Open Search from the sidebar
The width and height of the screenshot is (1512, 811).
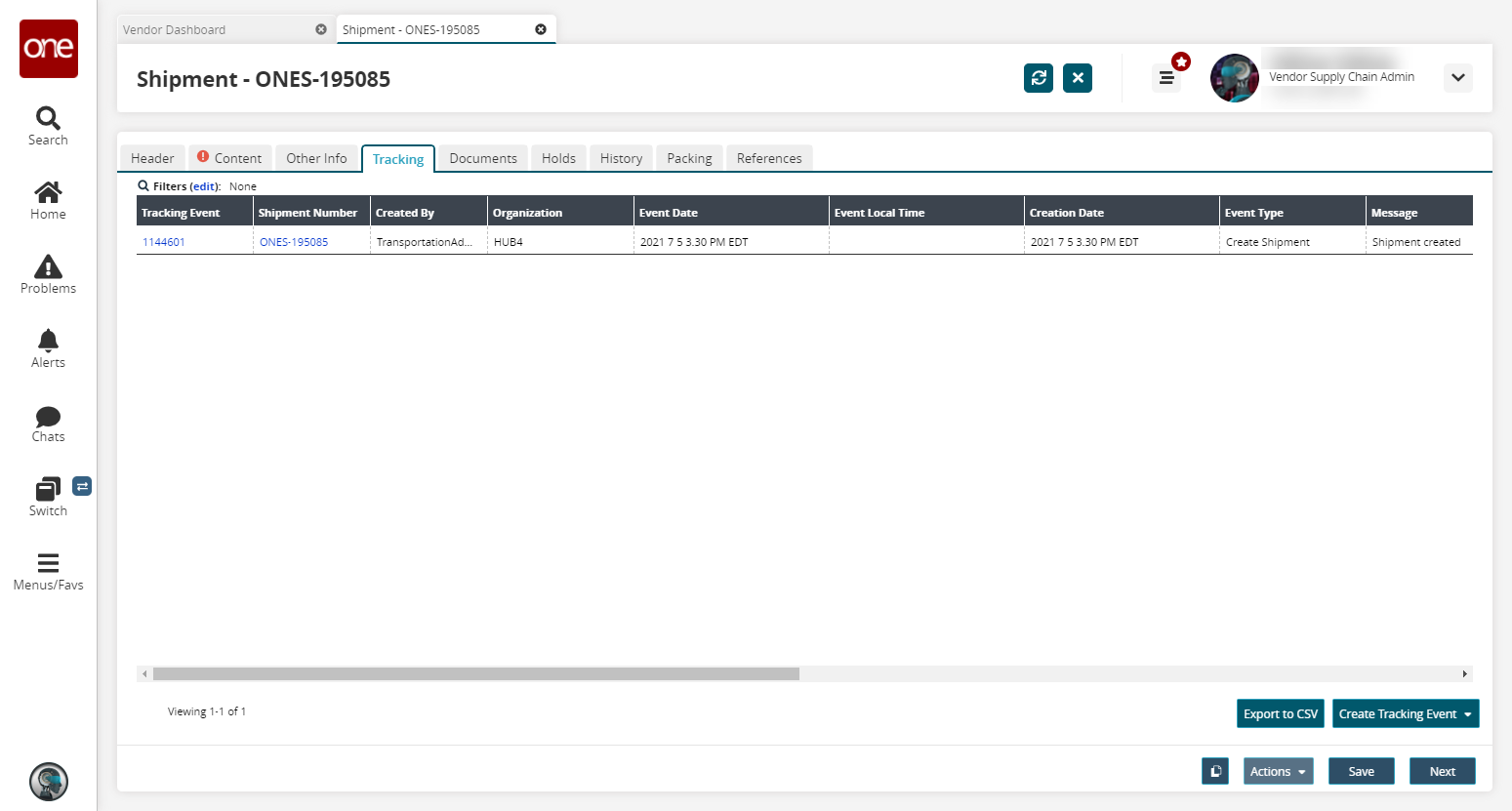pos(48,126)
